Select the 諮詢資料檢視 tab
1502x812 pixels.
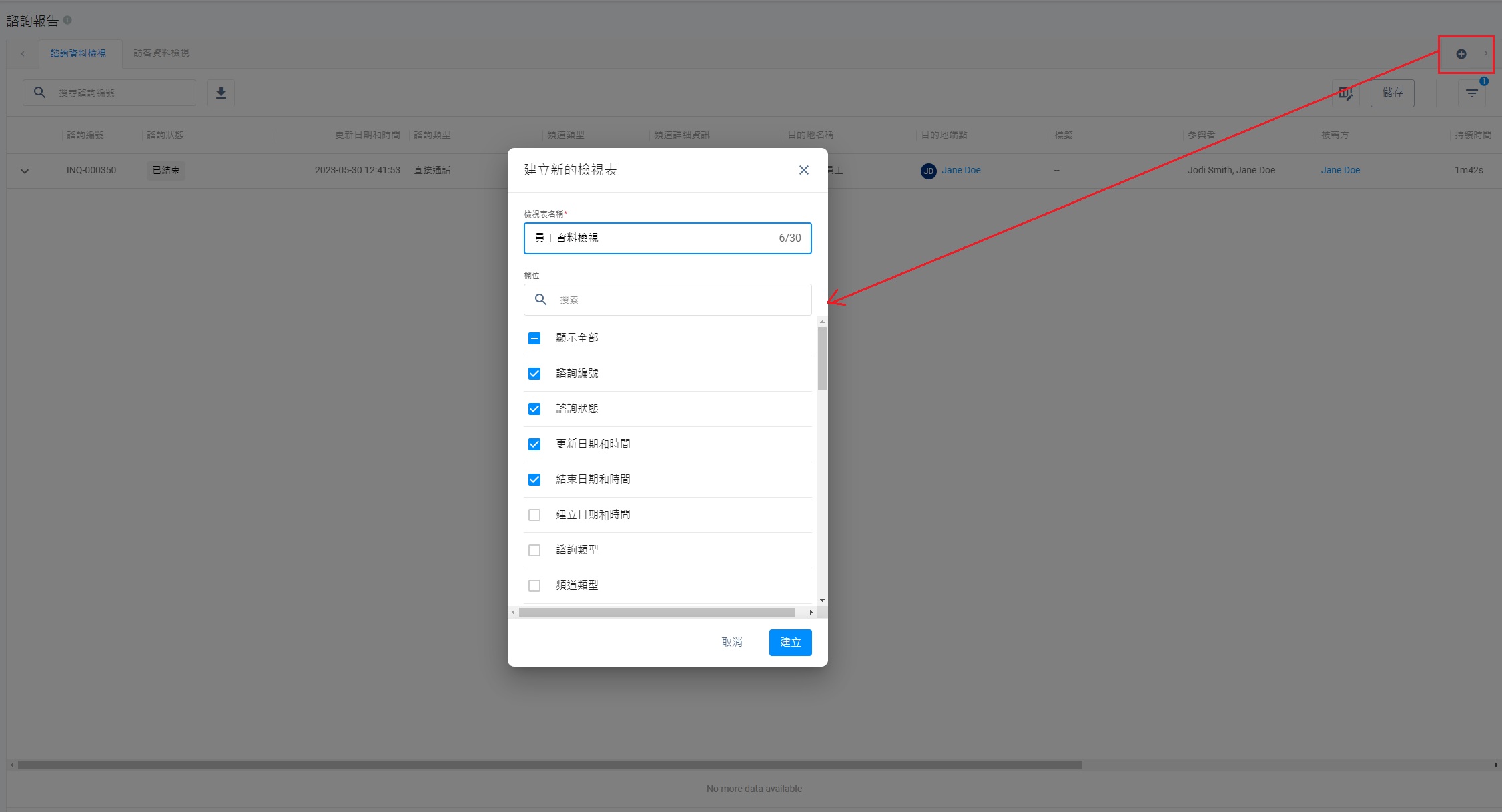(x=78, y=53)
